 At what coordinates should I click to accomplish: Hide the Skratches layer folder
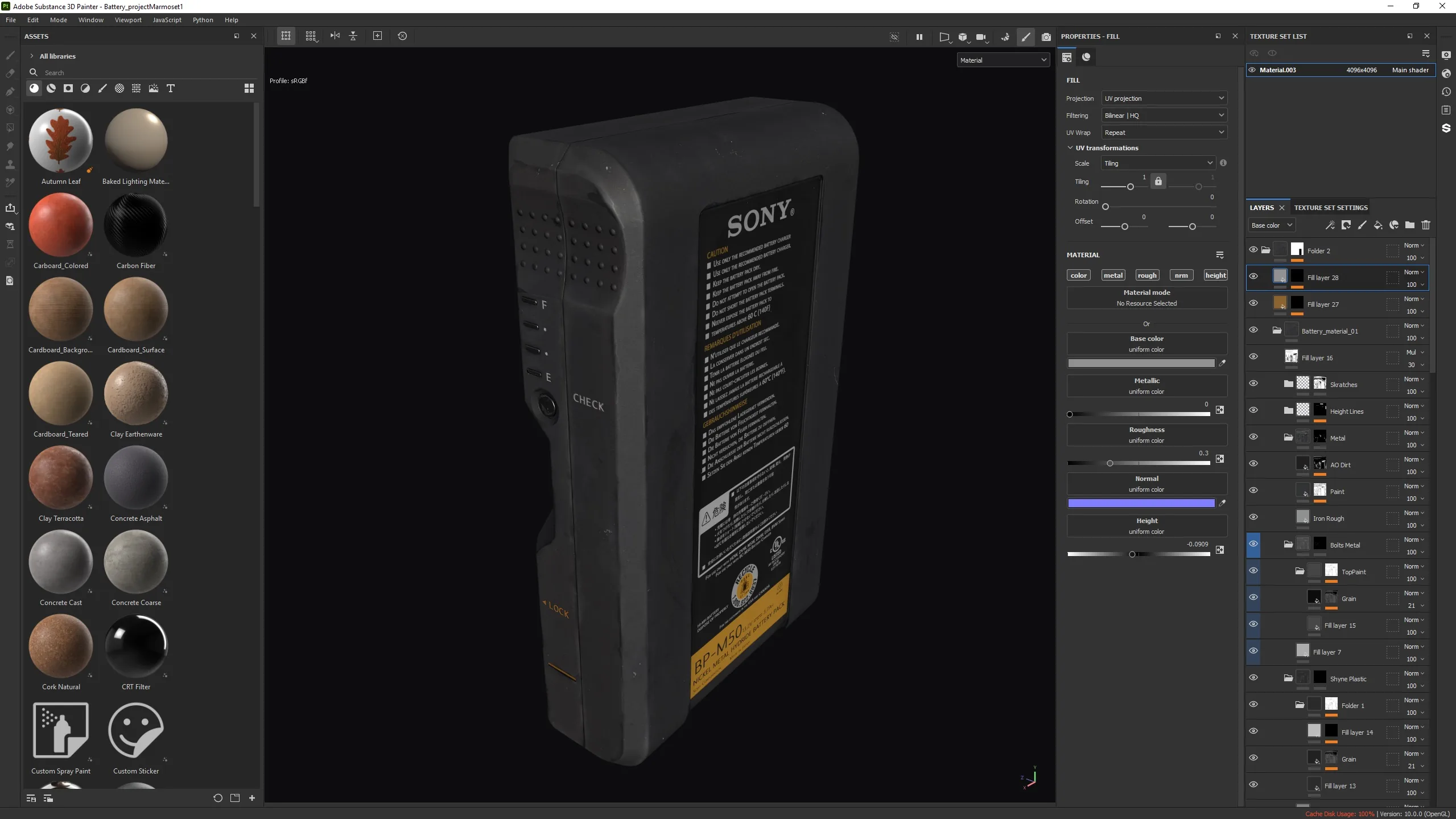click(1253, 383)
